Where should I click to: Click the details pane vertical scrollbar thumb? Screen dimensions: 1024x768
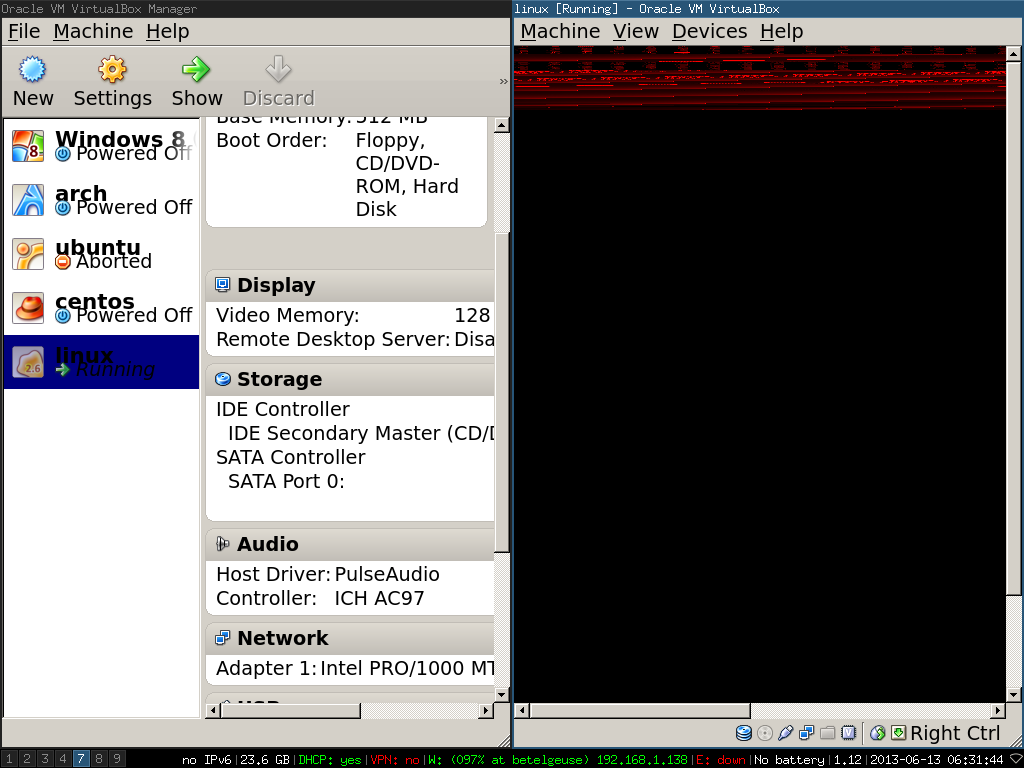502,392
